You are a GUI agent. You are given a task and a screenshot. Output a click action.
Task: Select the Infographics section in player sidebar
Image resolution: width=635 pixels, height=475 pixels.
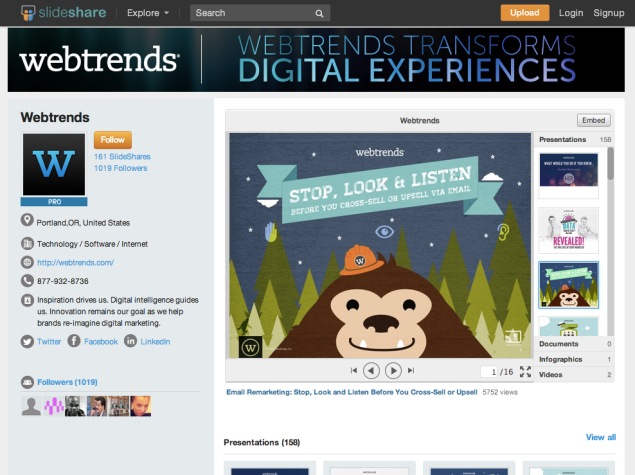tap(575, 359)
